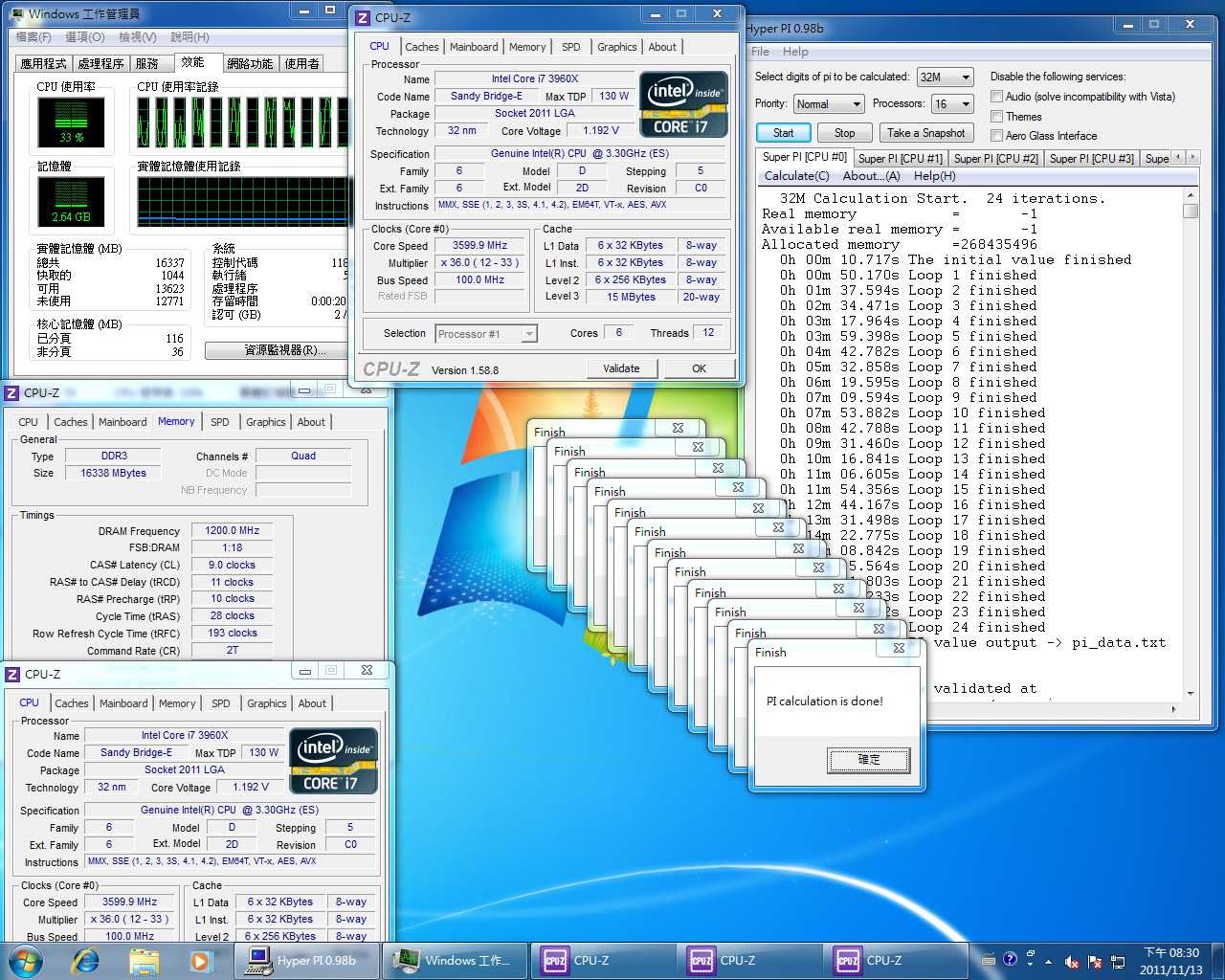
Task: Click the keyboard input method tray icon
Action: coord(989,960)
